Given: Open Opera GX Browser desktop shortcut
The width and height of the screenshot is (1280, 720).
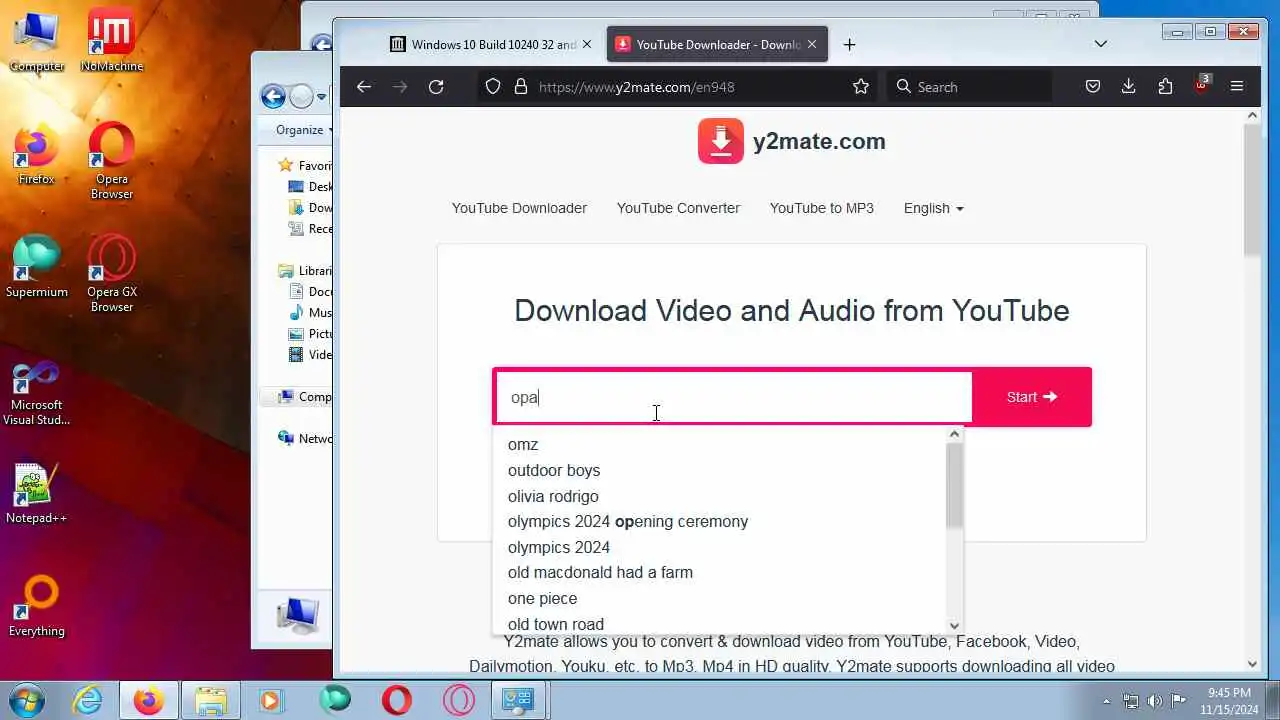Looking at the screenshot, I should tap(111, 274).
